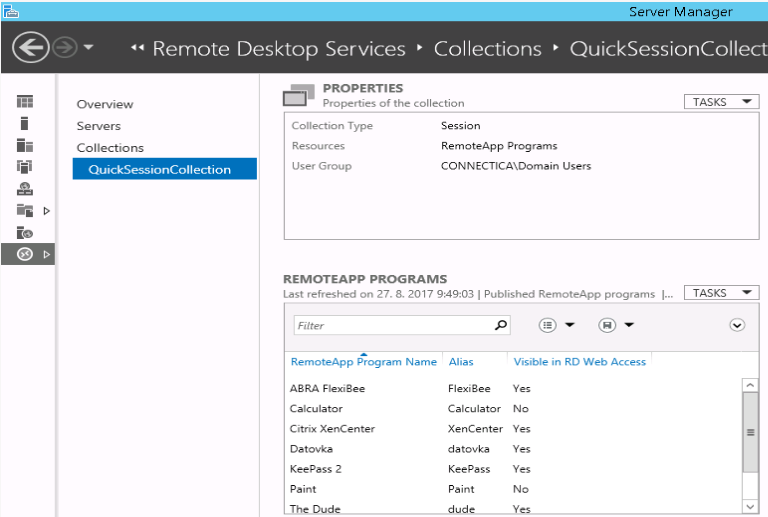Sort by Visible in RD Web Access column

click(x=579, y=362)
